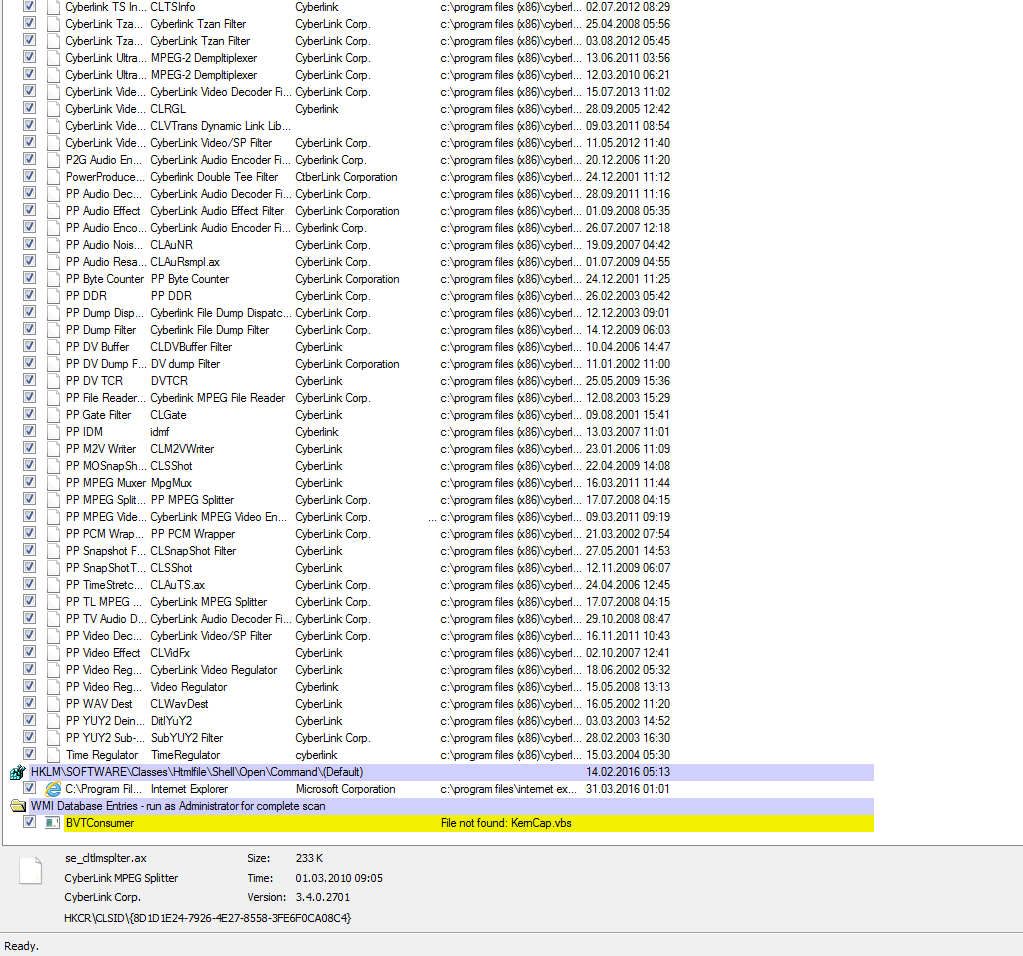Click the file icon of the PP MPEG Muxer row
Image resolution: width=1023 pixels, height=956 pixels.
click(x=53, y=483)
